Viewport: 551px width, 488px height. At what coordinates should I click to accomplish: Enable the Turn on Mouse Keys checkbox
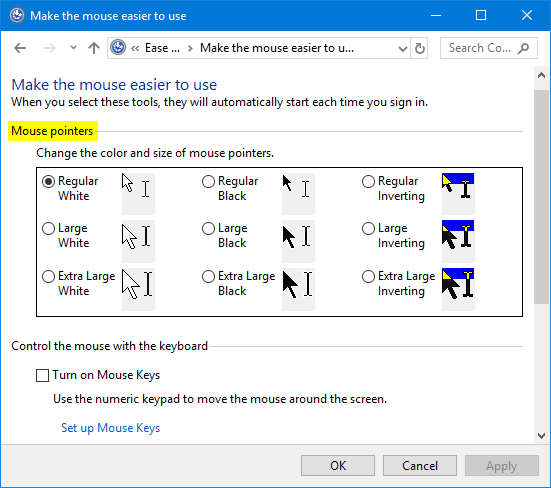click(x=43, y=375)
